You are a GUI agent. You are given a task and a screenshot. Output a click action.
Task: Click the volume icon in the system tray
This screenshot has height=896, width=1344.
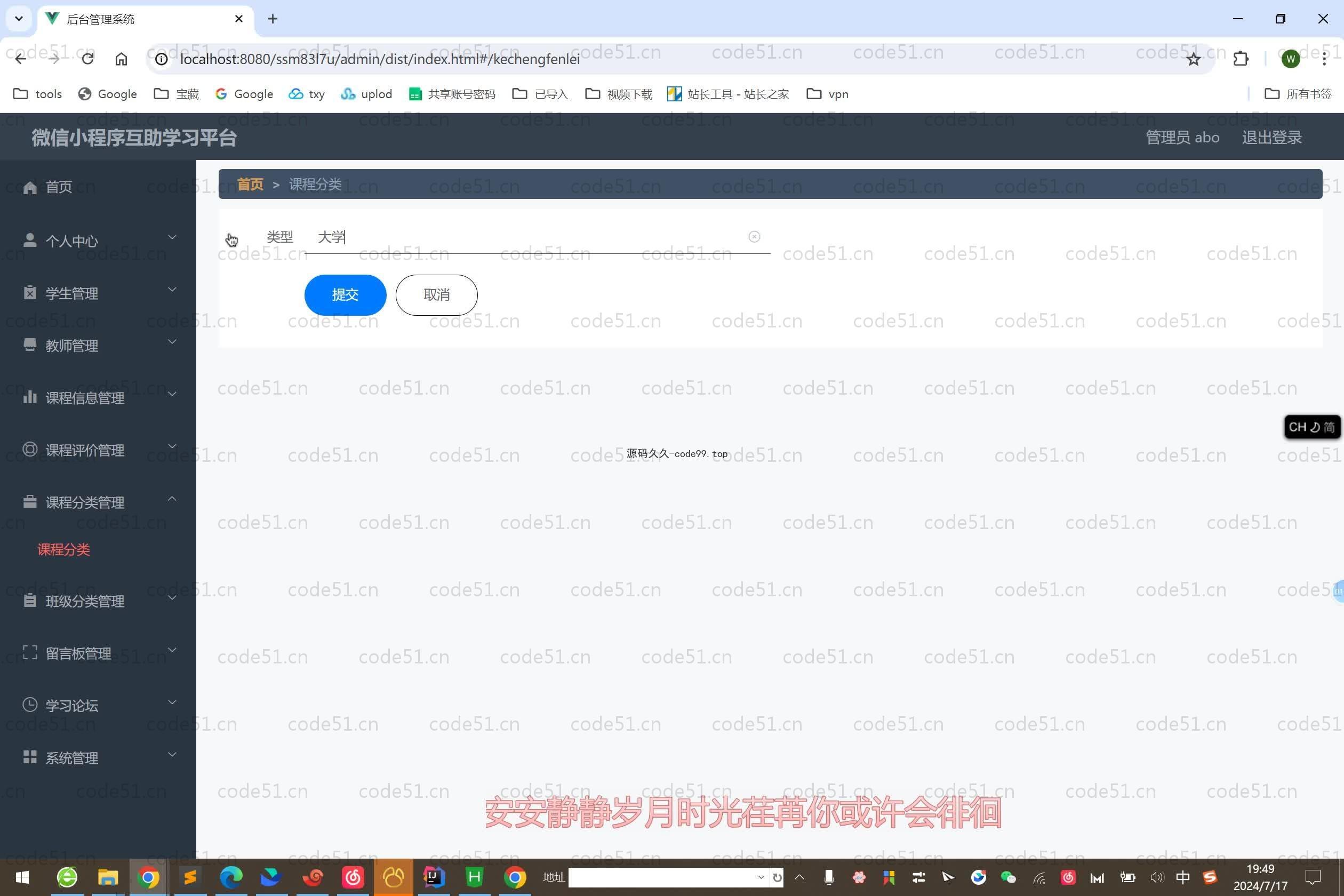point(1157,878)
